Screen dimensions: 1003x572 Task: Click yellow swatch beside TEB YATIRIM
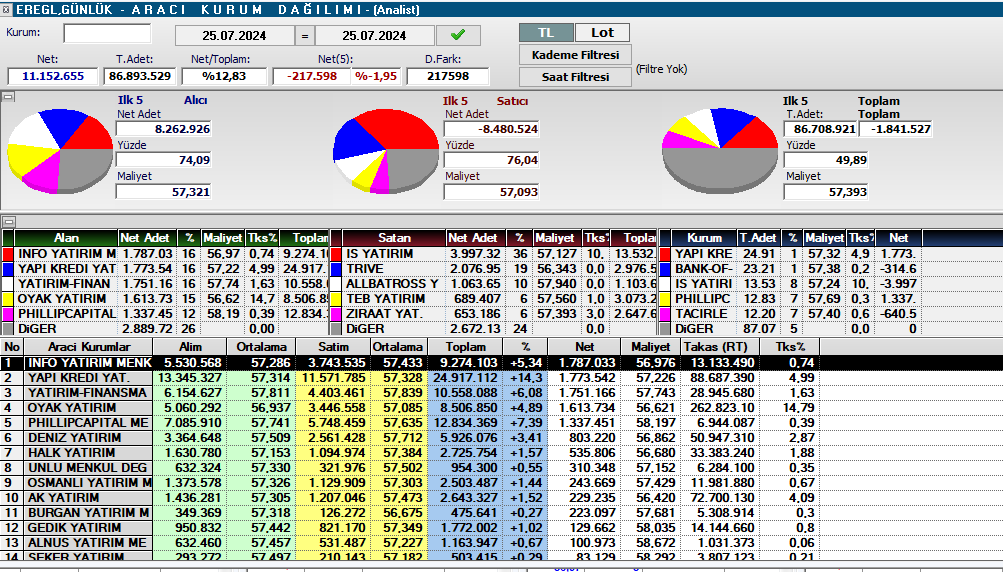[336, 299]
